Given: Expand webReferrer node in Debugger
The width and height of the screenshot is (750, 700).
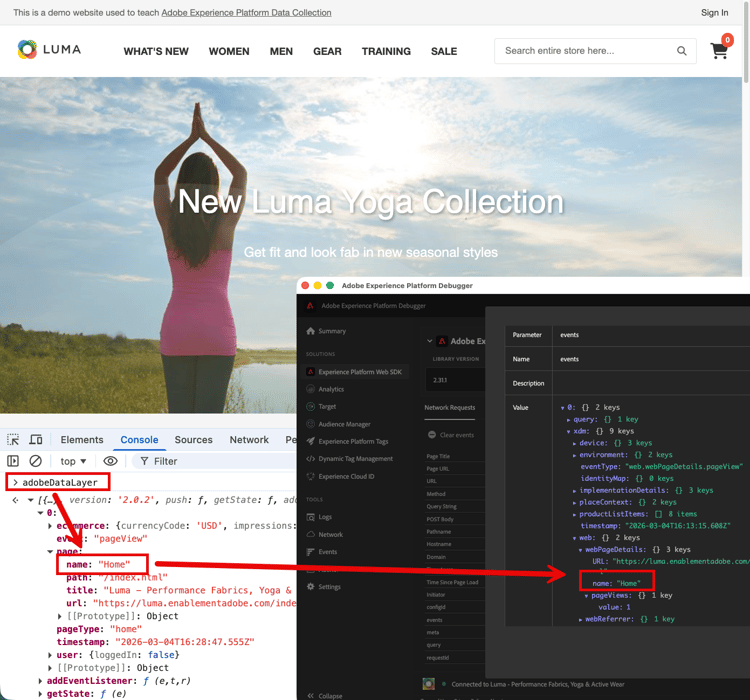Looking at the screenshot, I should coord(580,619).
